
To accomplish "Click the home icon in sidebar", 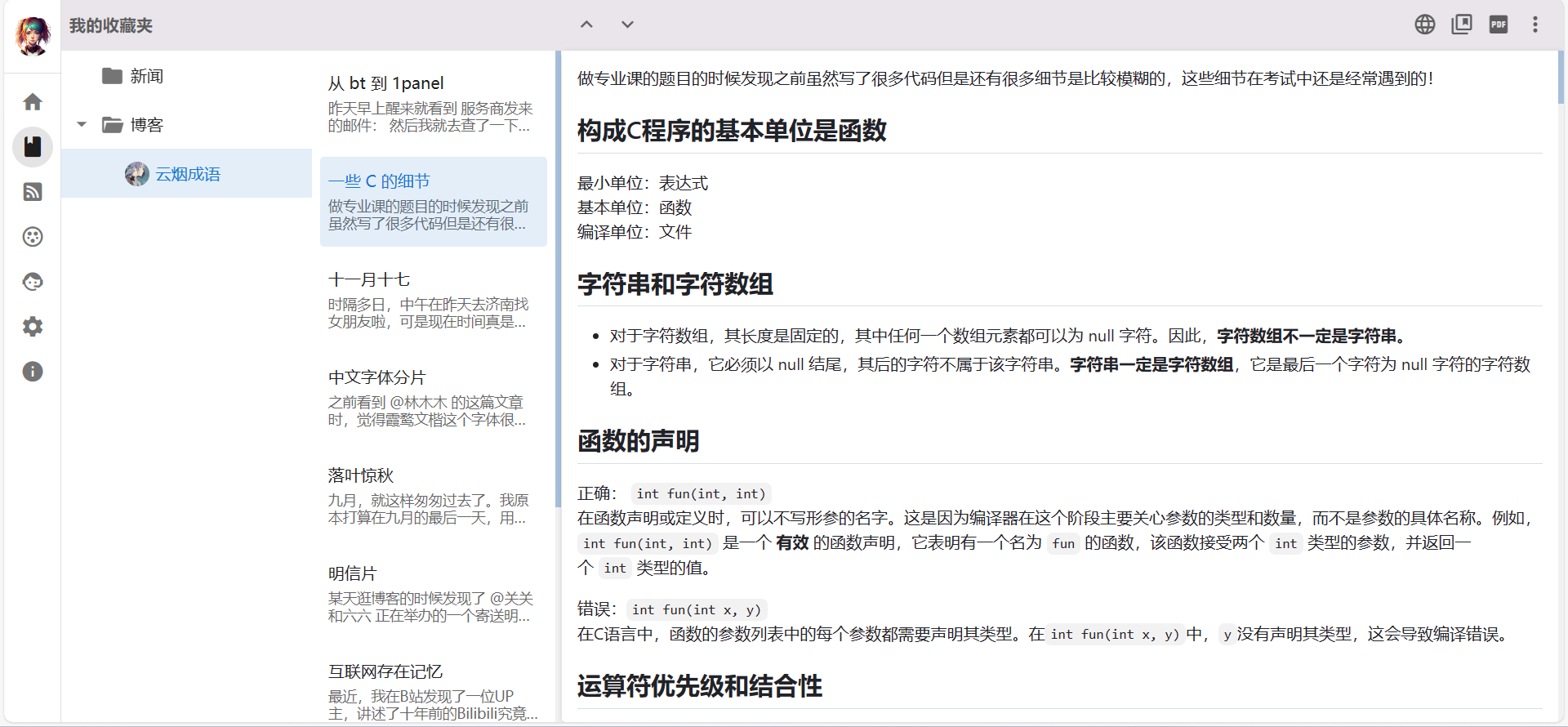I will click(x=33, y=102).
